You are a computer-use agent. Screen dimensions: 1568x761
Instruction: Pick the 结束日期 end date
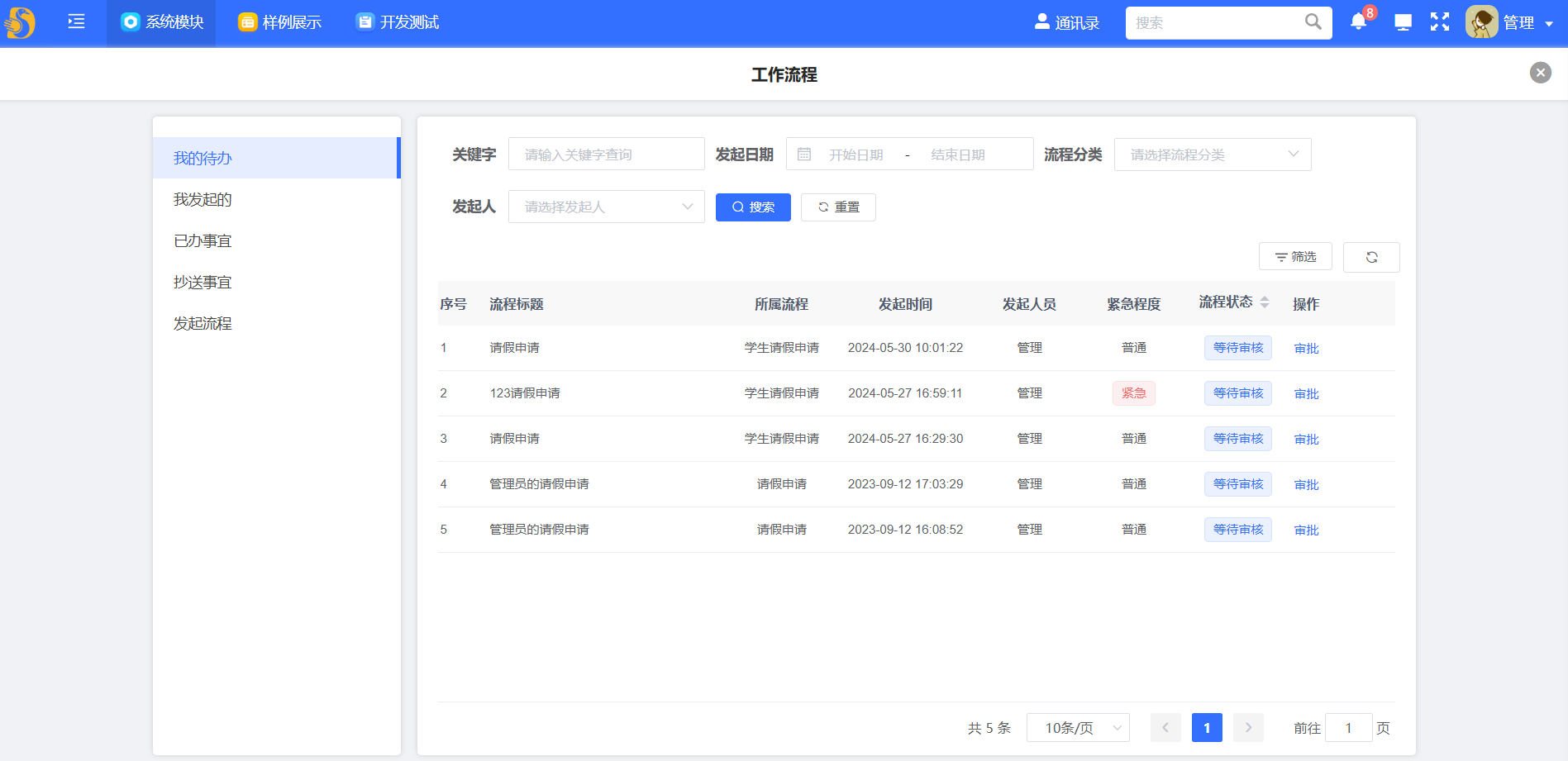(958, 155)
